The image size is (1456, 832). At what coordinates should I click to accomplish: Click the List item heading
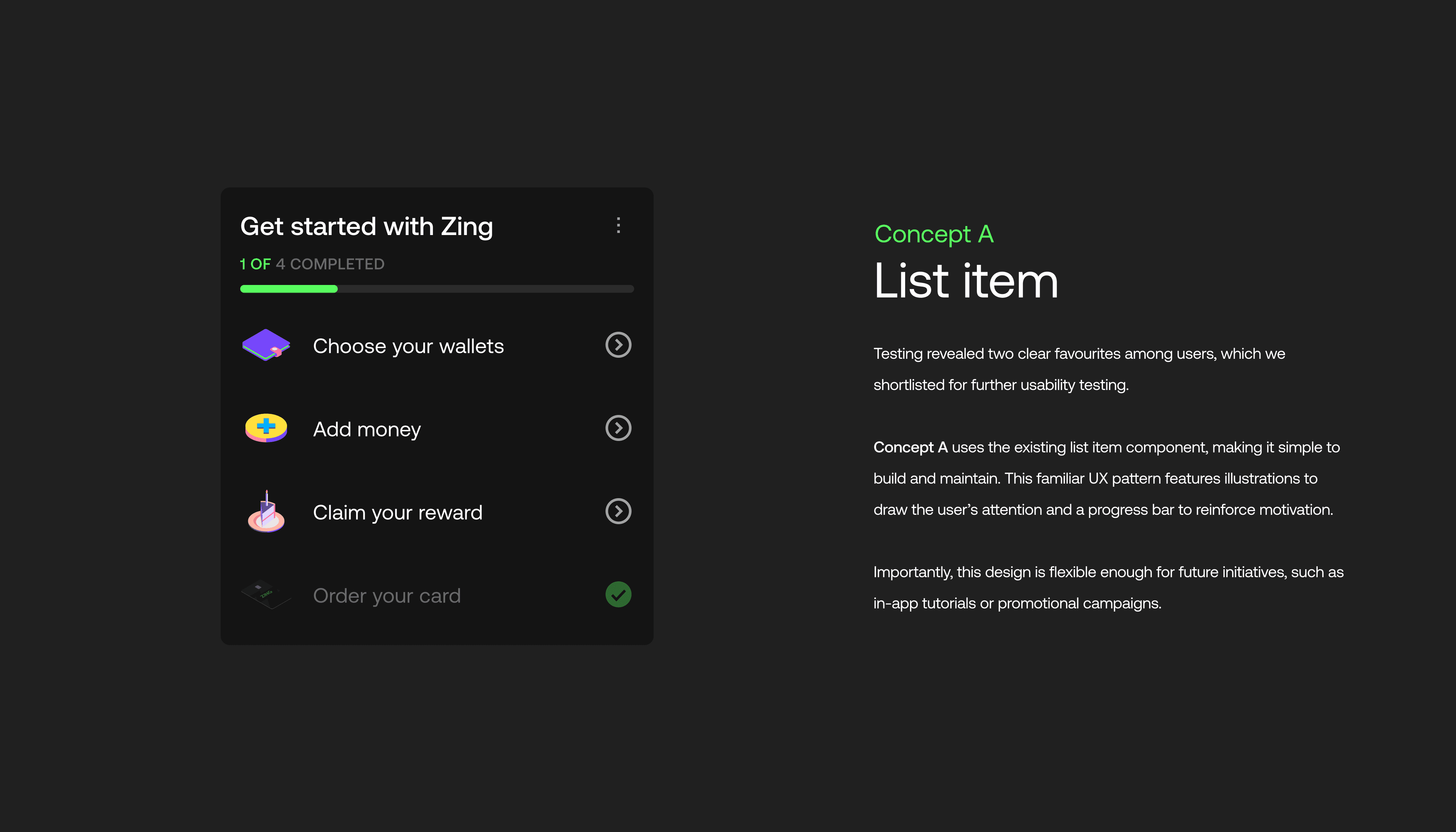tap(966, 281)
